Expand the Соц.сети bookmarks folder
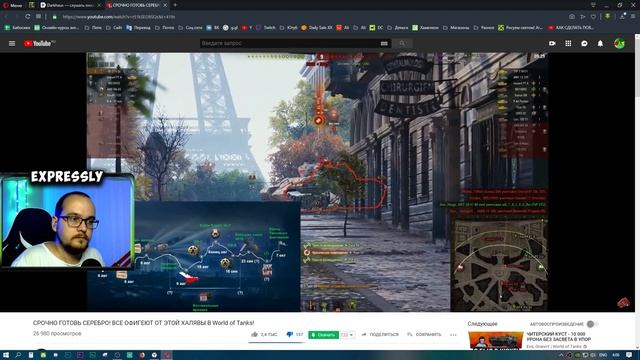This screenshot has height=360, width=640. click(x=190, y=28)
